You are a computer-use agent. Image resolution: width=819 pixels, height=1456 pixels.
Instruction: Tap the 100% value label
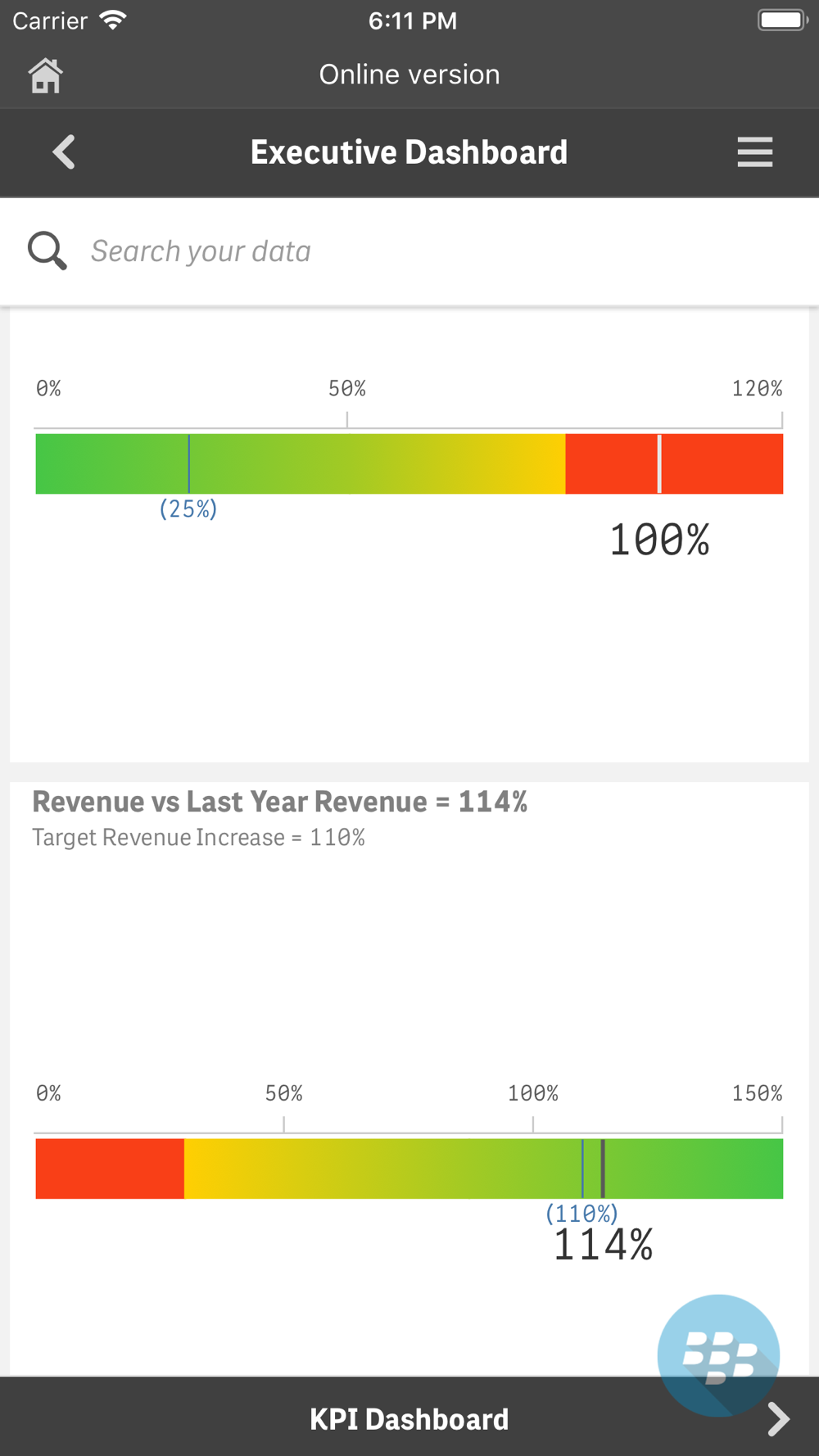(x=659, y=540)
